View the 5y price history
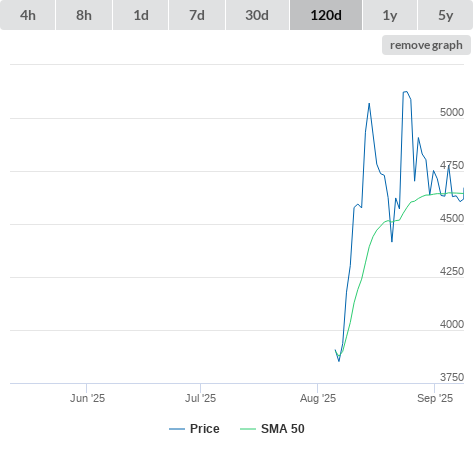 tap(446, 15)
